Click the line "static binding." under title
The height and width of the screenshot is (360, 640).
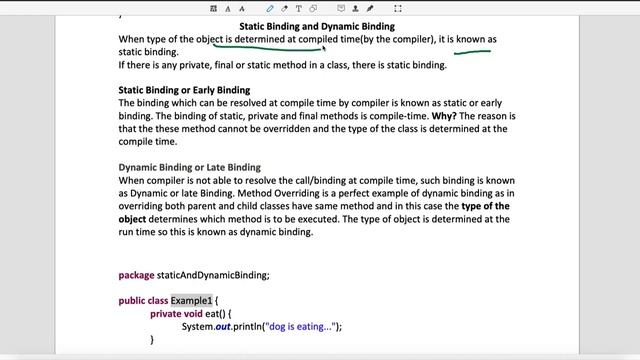(149, 52)
